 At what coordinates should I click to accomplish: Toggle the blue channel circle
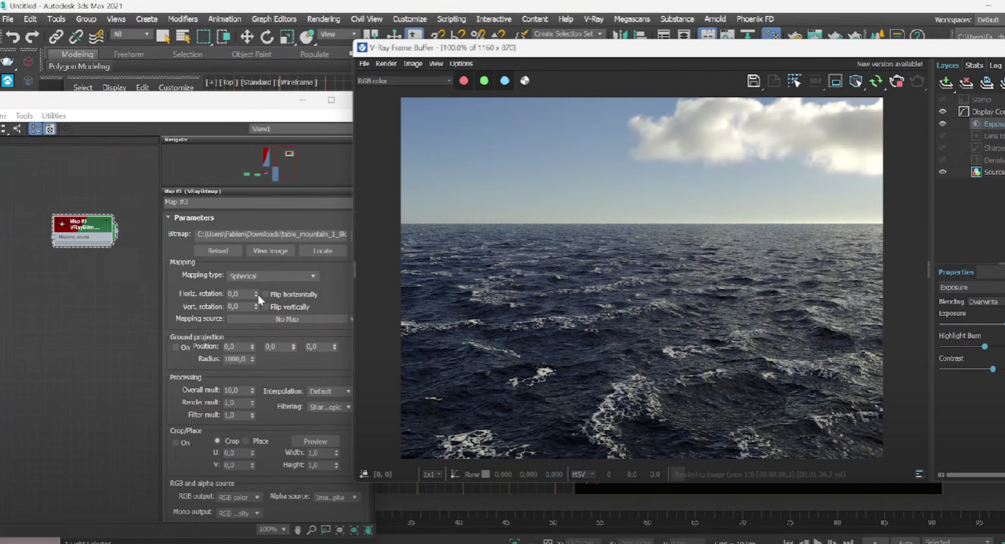[505, 81]
